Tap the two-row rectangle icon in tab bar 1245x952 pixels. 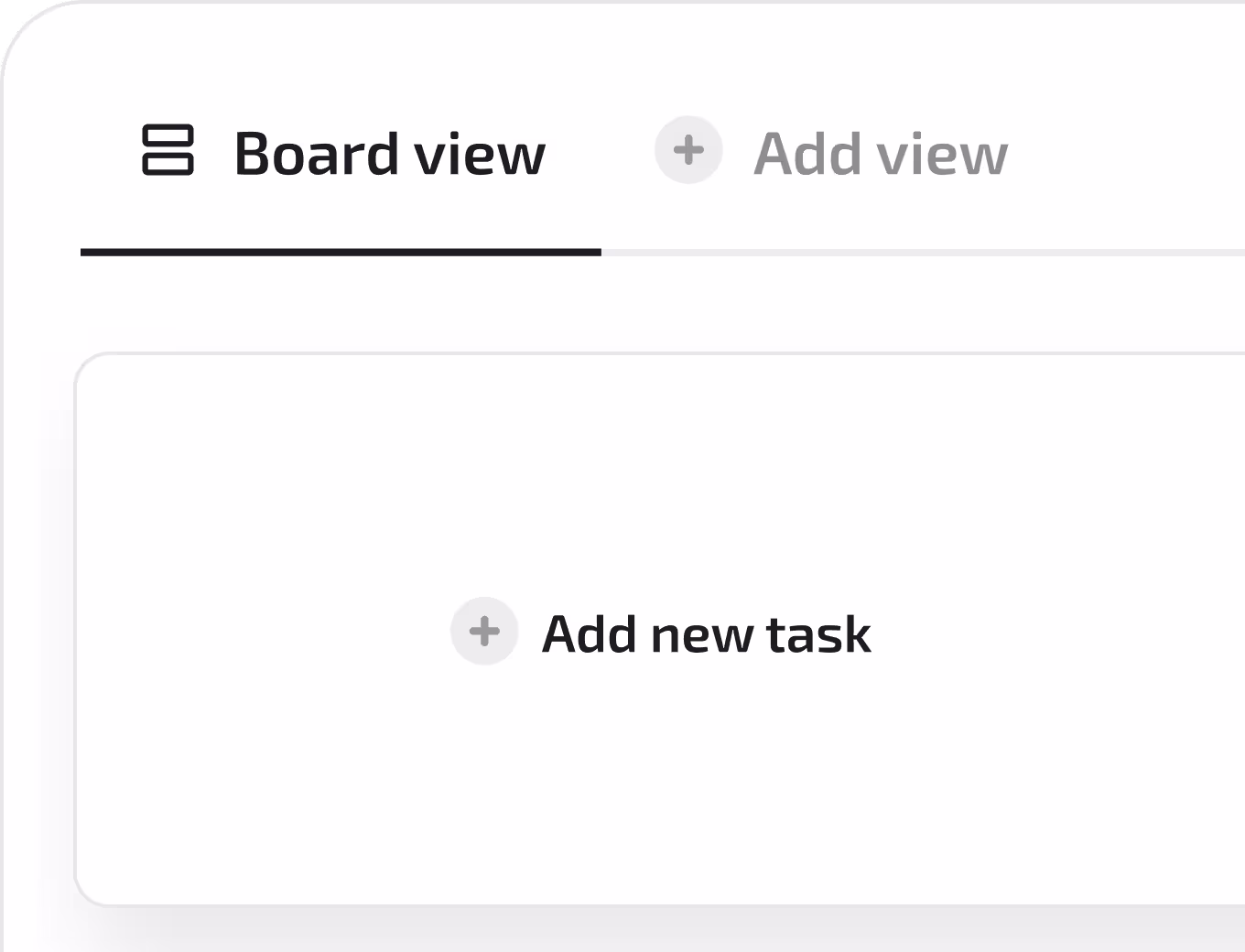[x=168, y=150]
